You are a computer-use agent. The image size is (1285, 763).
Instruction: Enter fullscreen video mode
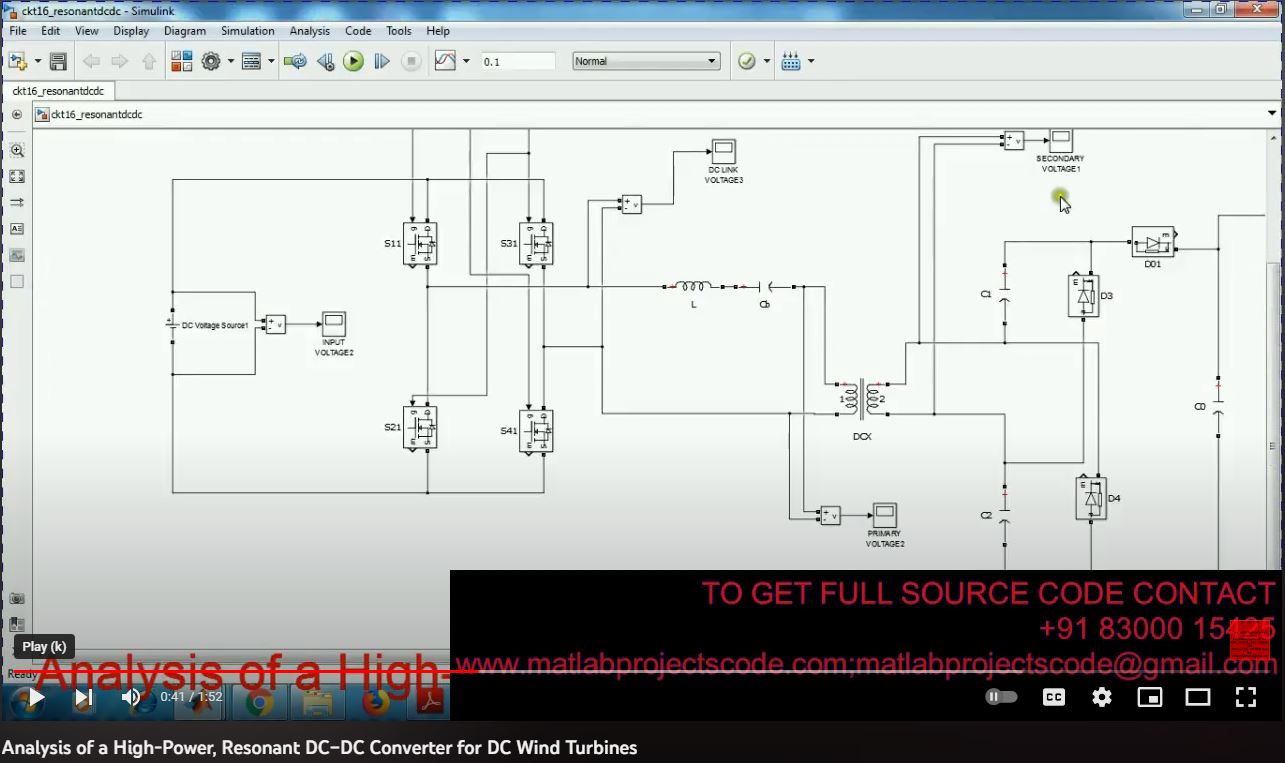pos(1246,697)
